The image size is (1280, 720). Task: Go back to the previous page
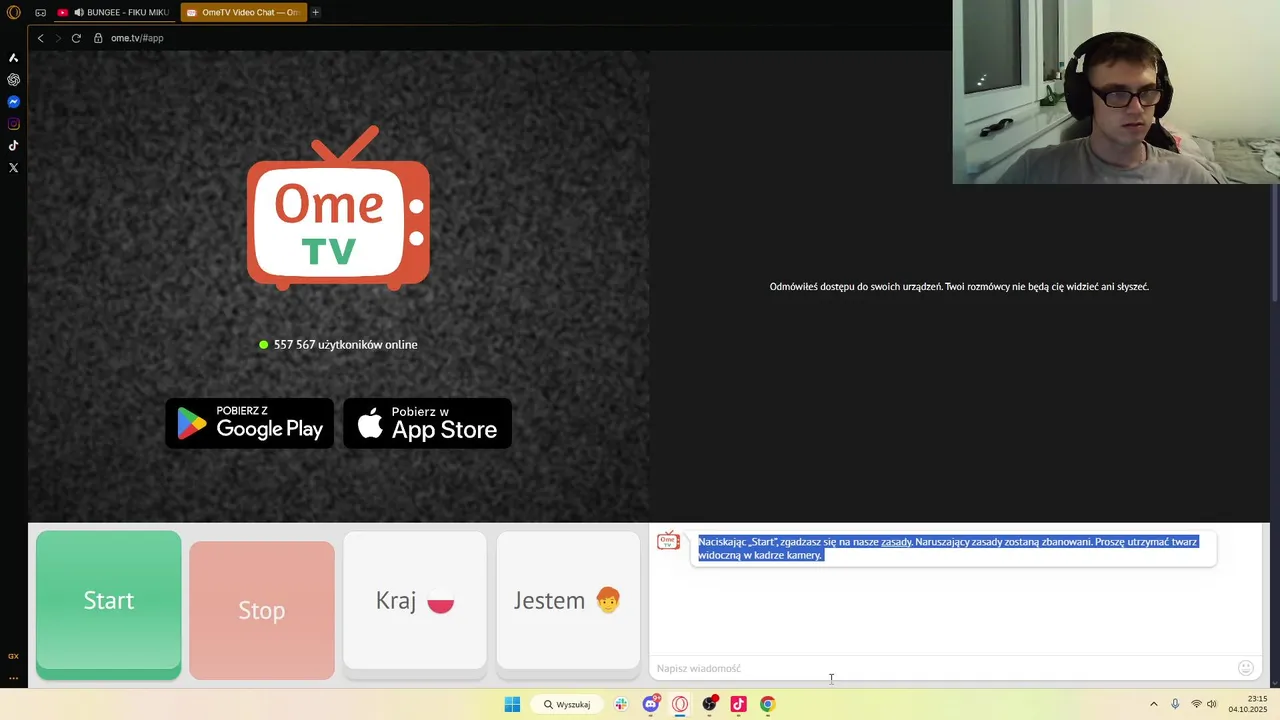tap(40, 38)
